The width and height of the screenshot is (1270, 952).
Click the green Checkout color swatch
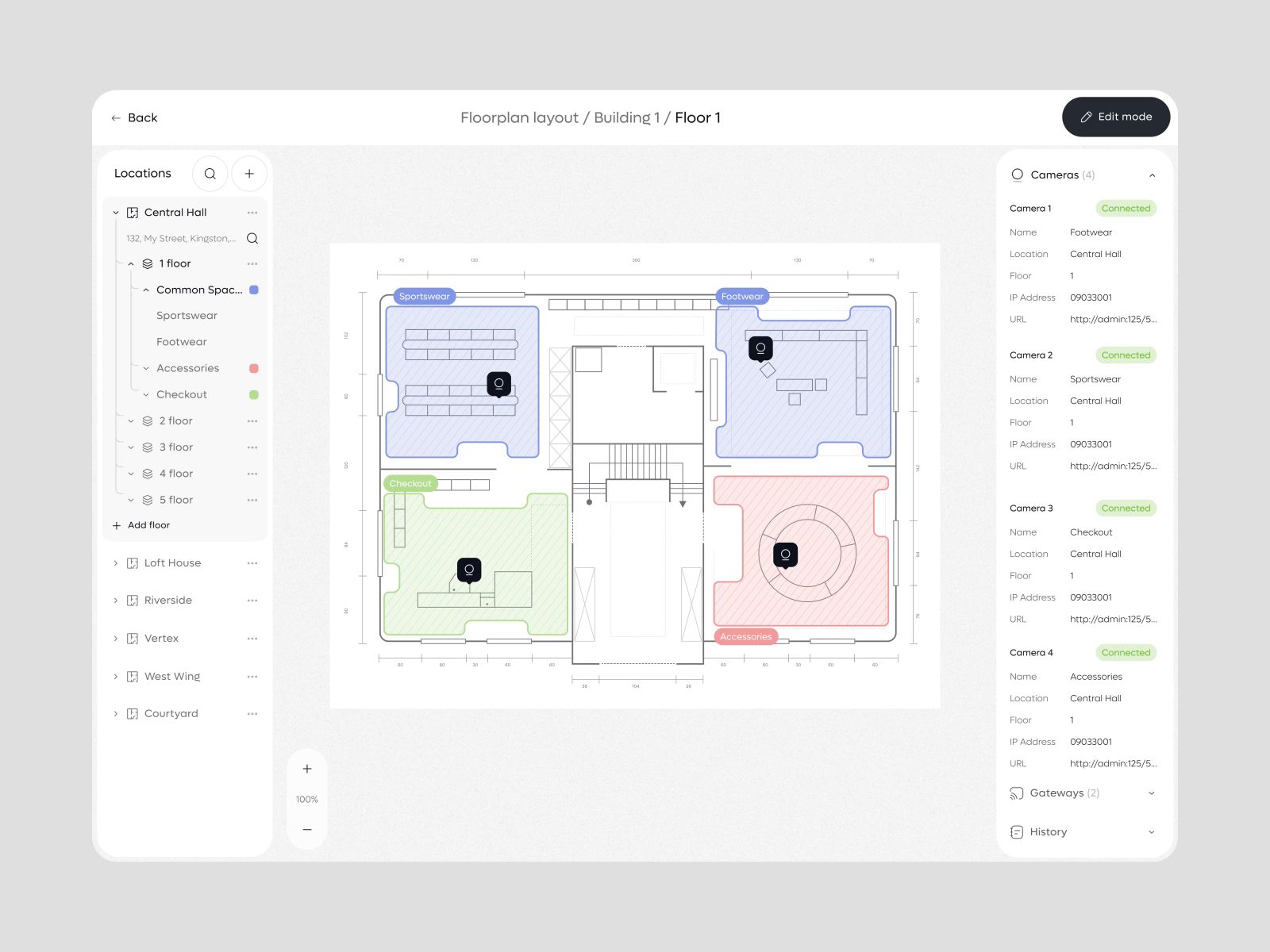(x=254, y=395)
